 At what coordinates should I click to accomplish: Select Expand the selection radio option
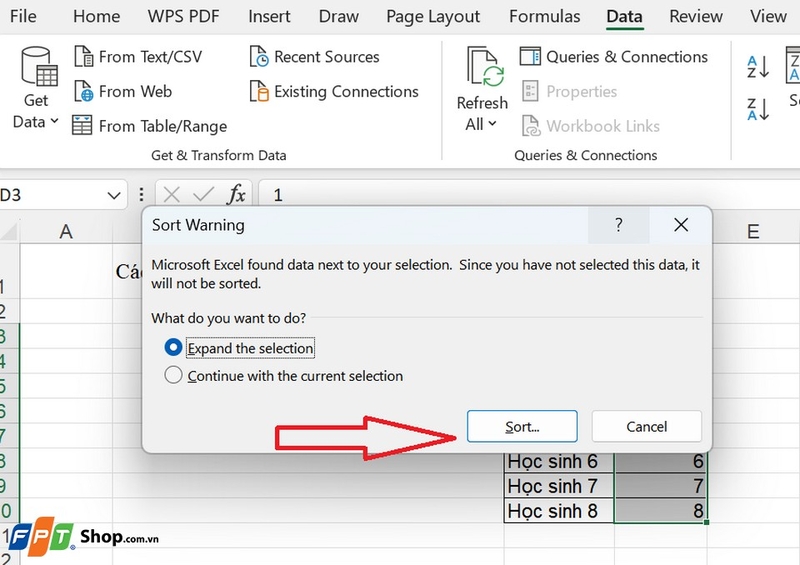point(173,348)
